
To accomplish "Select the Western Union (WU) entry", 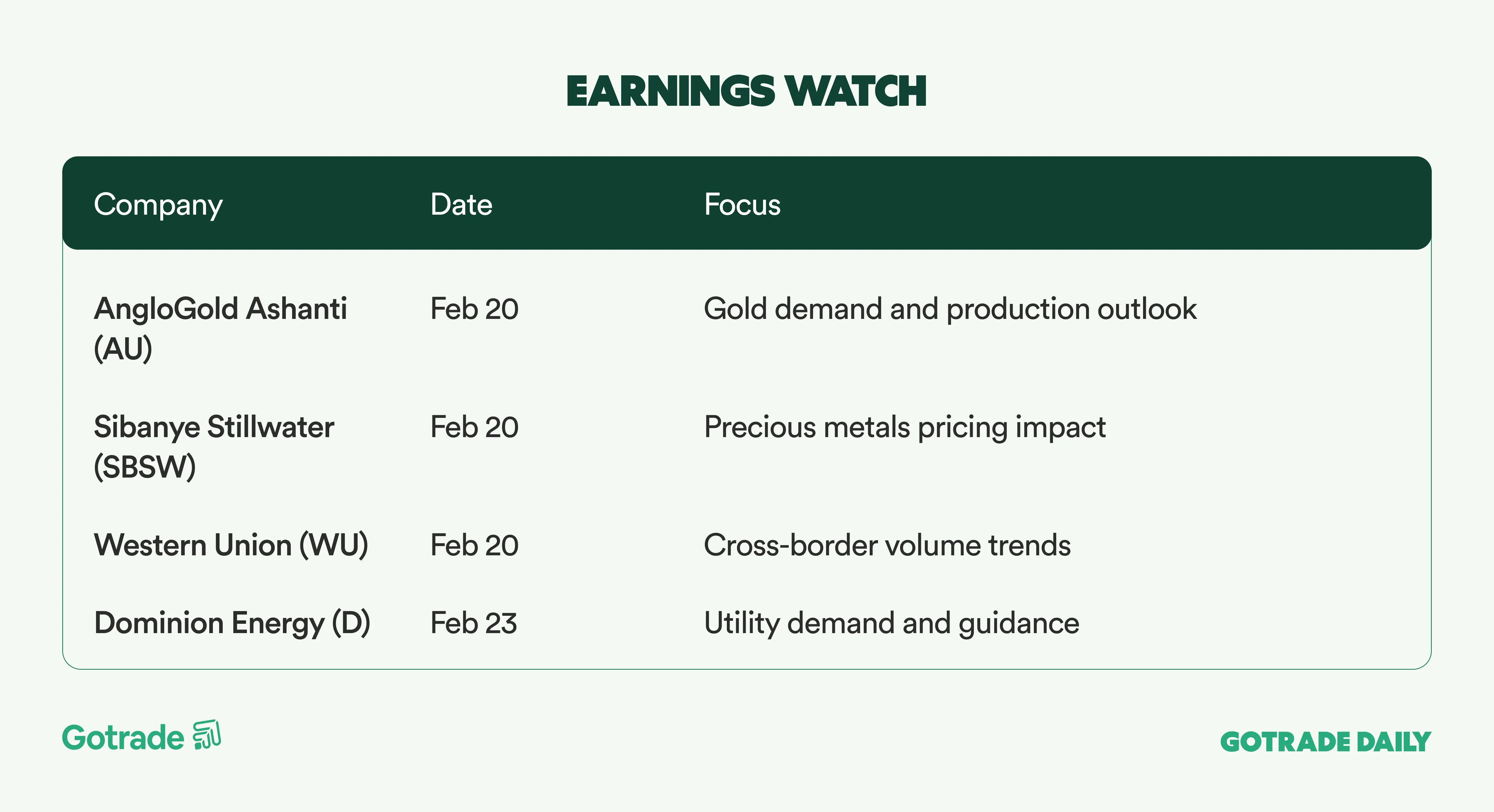I will tap(231, 545).
